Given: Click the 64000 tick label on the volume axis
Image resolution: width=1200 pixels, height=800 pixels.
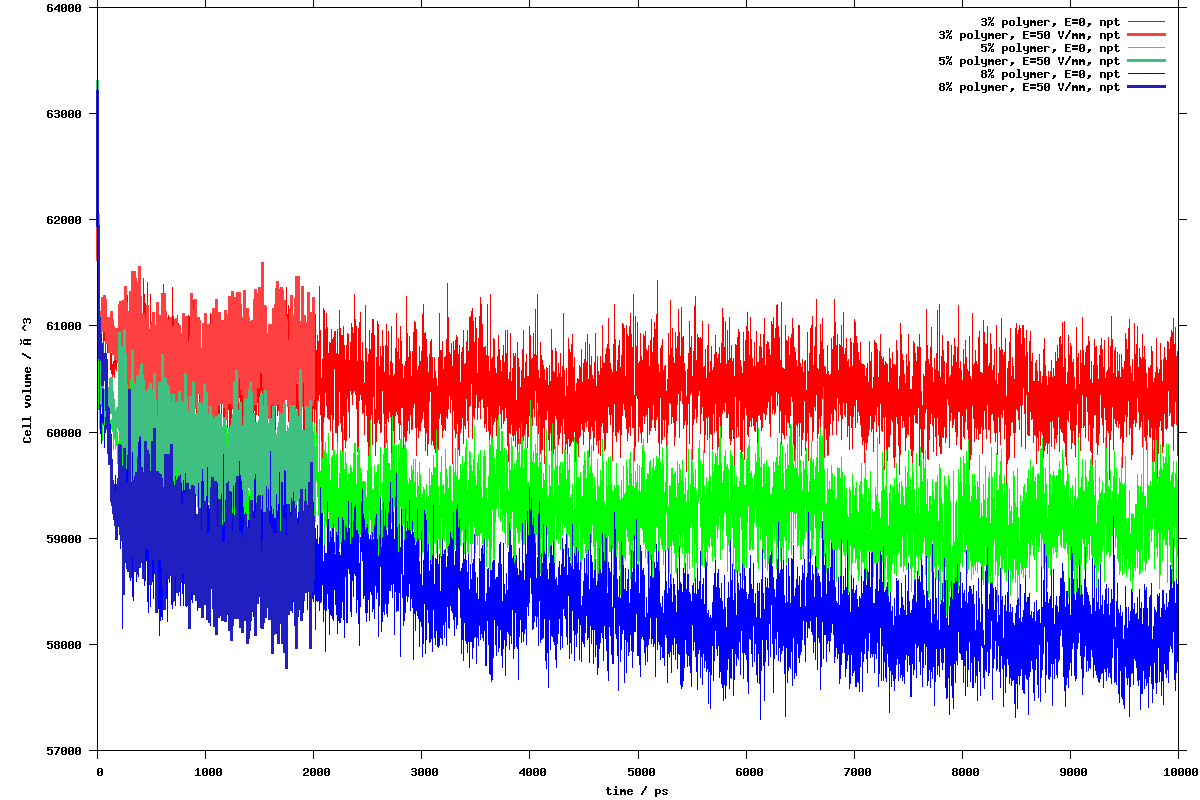Looking at the screenshot, I should 65,8.
